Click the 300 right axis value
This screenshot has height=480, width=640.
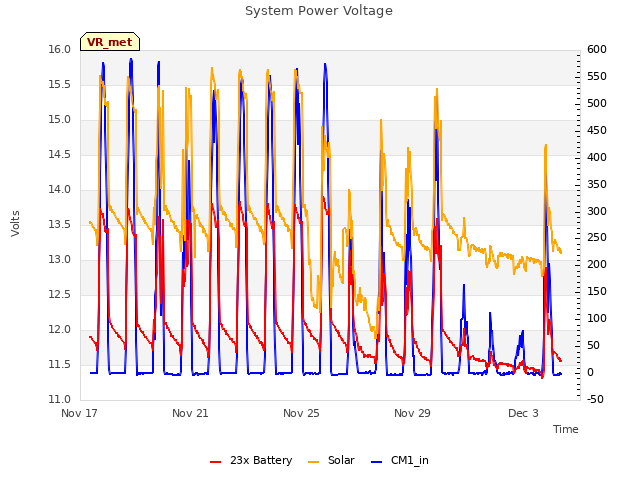597,211
